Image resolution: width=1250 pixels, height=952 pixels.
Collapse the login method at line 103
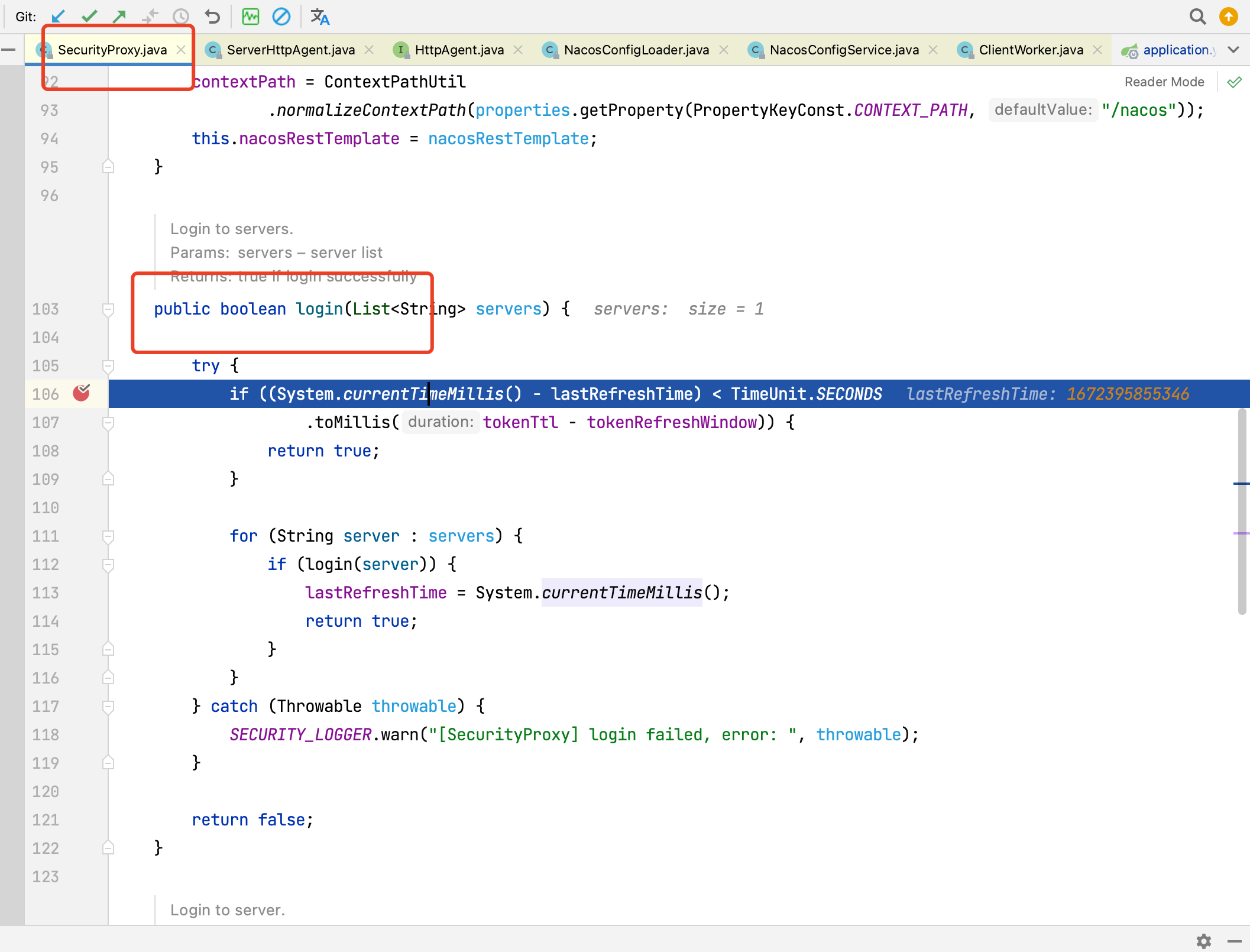pyautogui.click(x=108, y=309)
